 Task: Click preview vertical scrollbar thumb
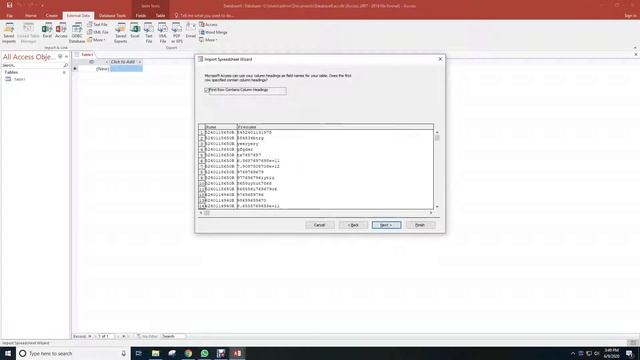click(437, 138)
